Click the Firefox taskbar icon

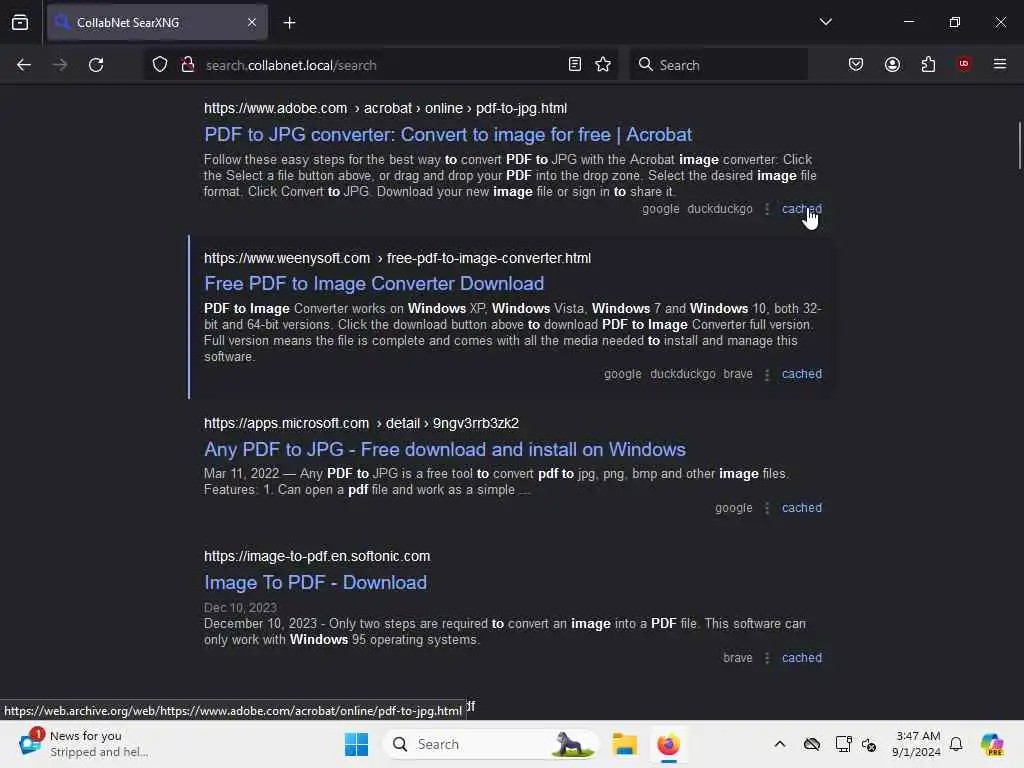pyautogui.click(x=668, y=744)
